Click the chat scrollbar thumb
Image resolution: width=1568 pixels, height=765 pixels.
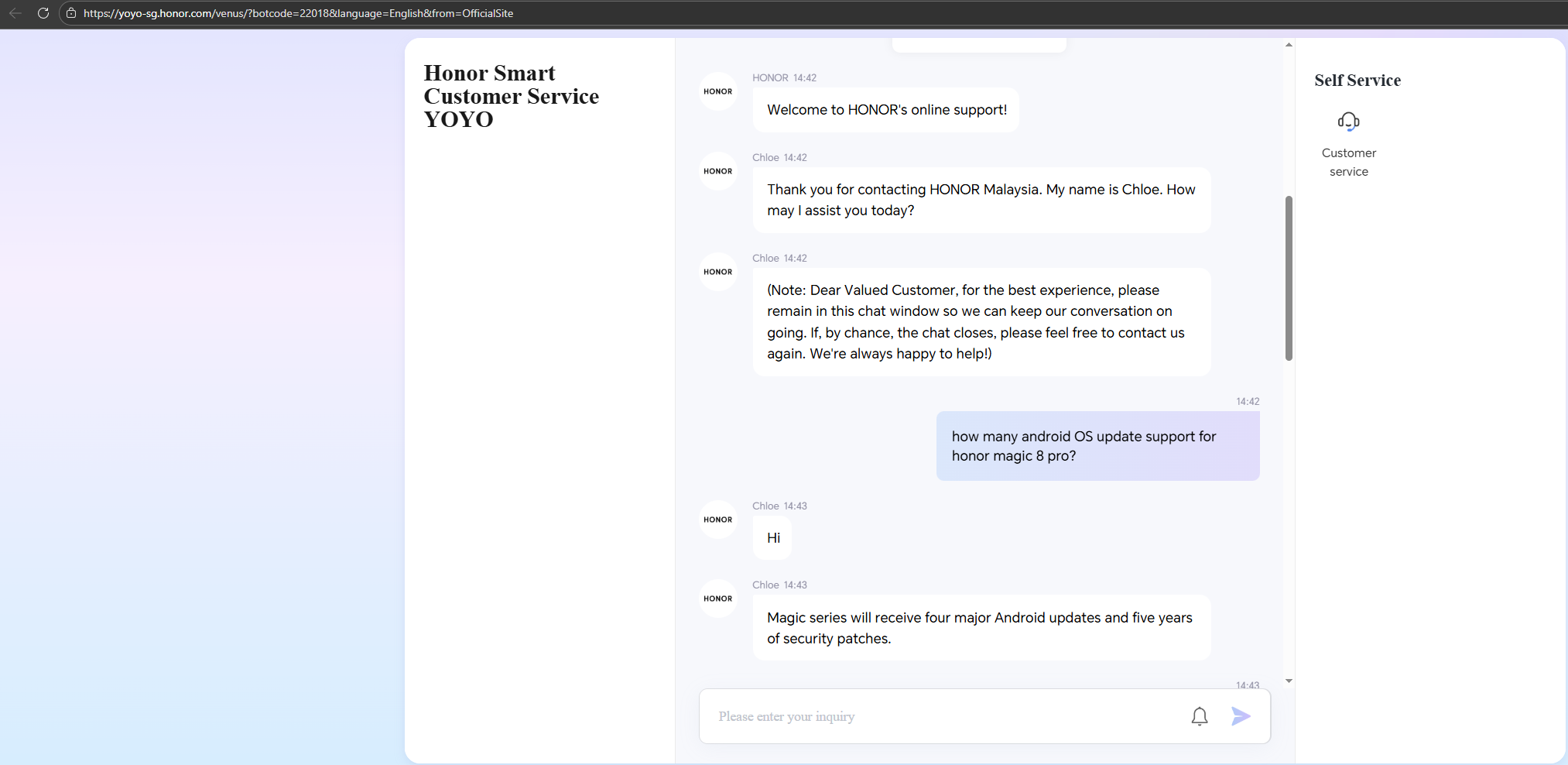point(1289,279)
